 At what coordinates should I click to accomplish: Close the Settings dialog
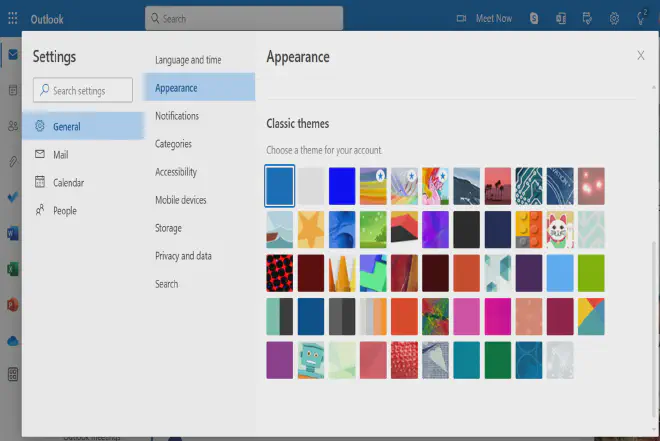(641, 55)
